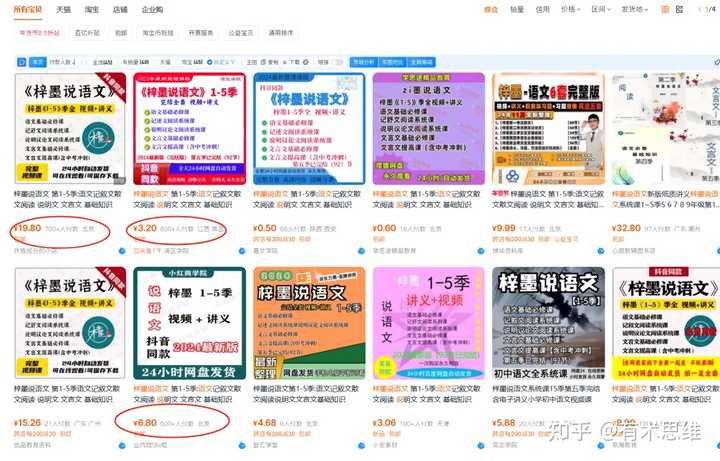This screenshot has height=461, width=720.
Task: Open orange-green thumbnail of ¥4.68 listing
Action: coord(309,323)
